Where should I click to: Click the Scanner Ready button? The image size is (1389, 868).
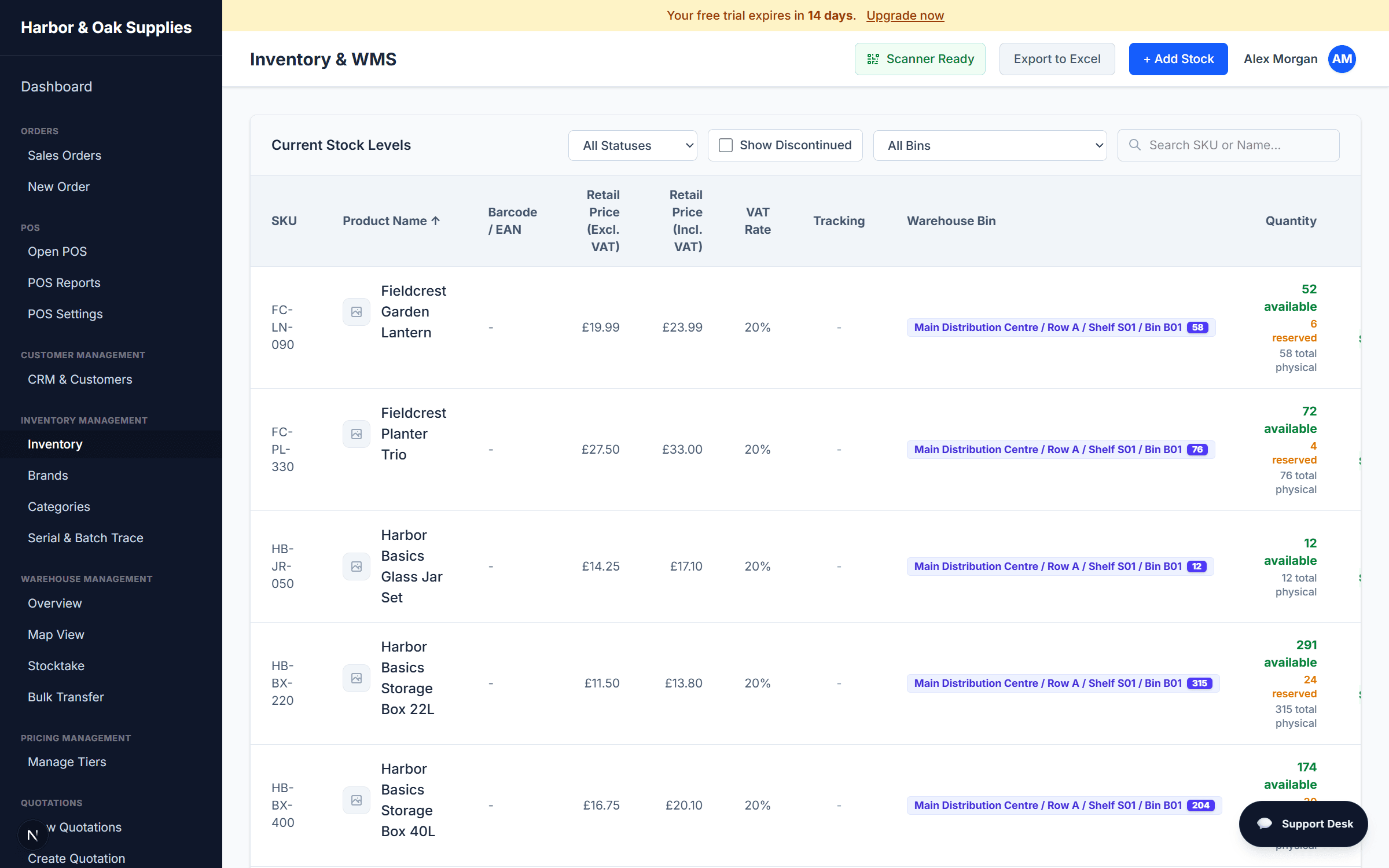click(920, 59)
